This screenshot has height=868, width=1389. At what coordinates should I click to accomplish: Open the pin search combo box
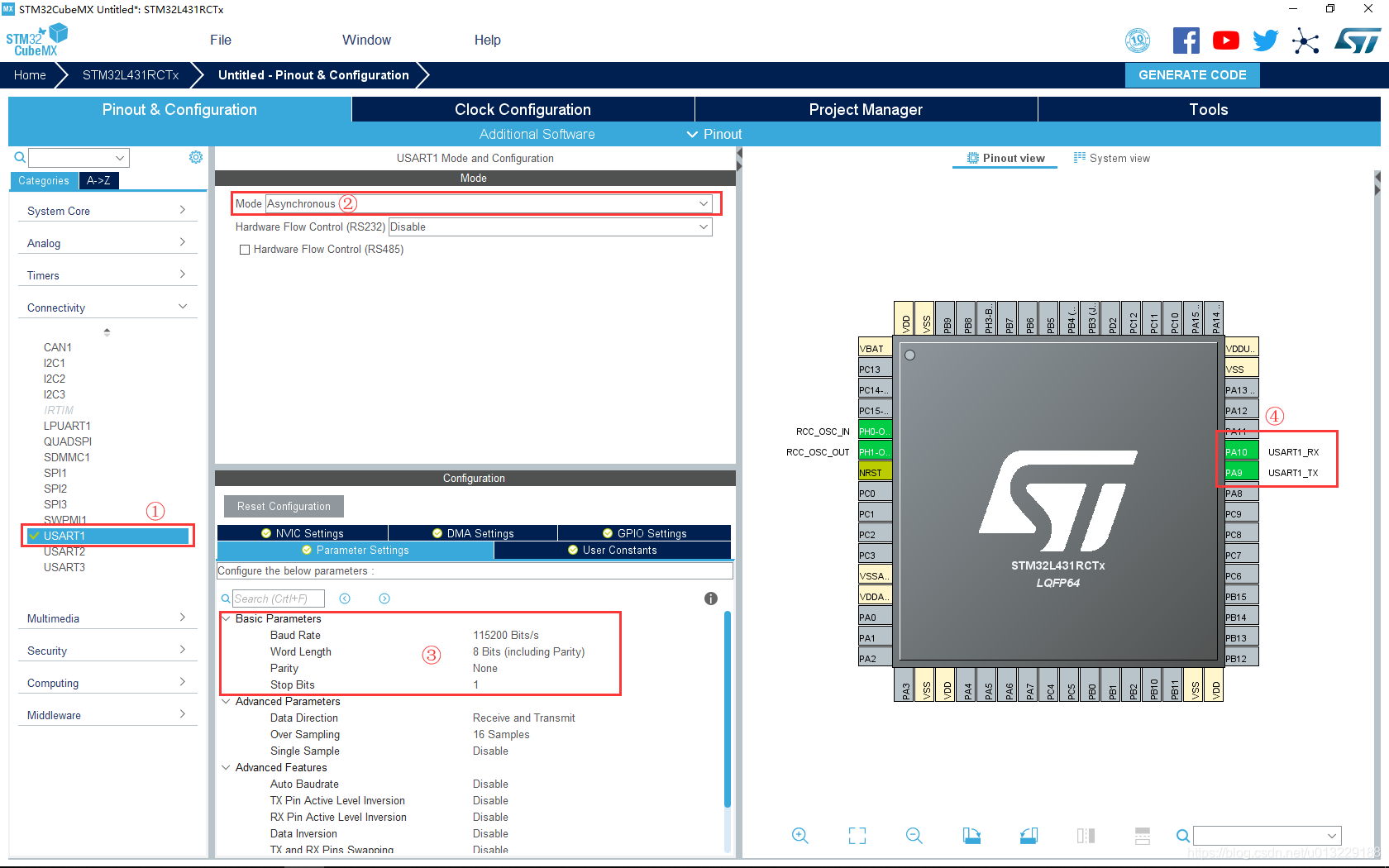pyautogui.click(x=1267, y=836)
